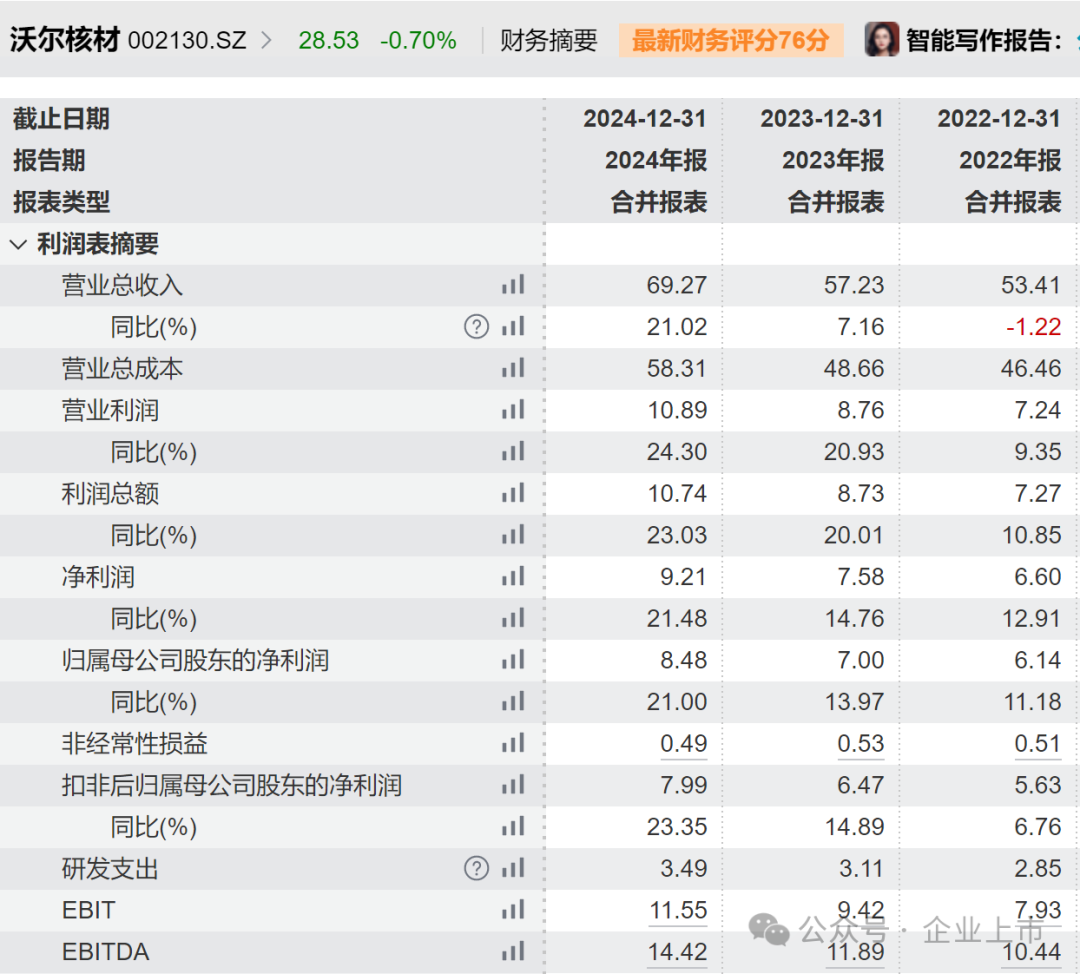Click the 2022-12-31 column header
The width and height of the screenshot is (1080, 974).
[x=999, y=118]
